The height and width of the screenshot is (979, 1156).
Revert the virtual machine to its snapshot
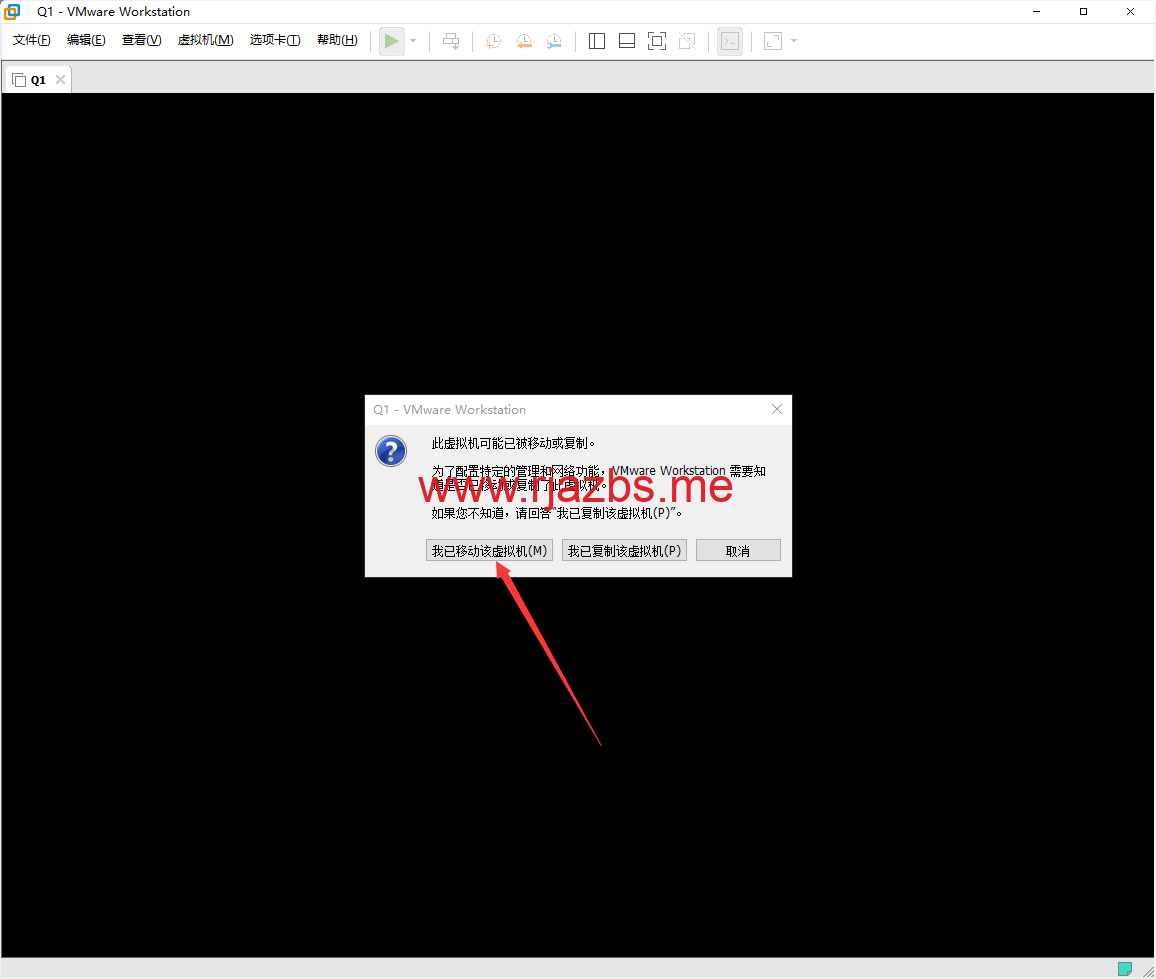524,41
